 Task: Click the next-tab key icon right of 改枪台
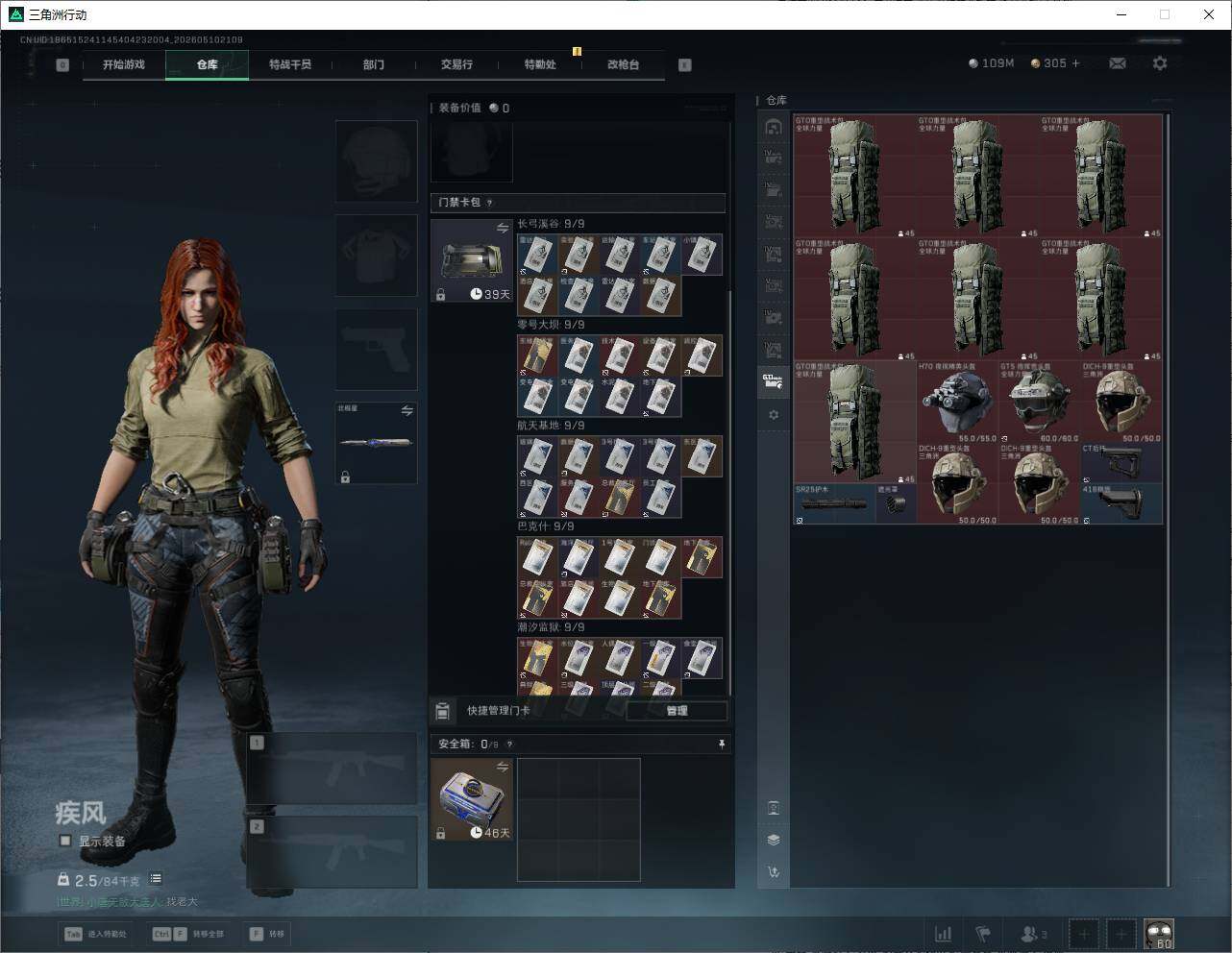(685, 65)
